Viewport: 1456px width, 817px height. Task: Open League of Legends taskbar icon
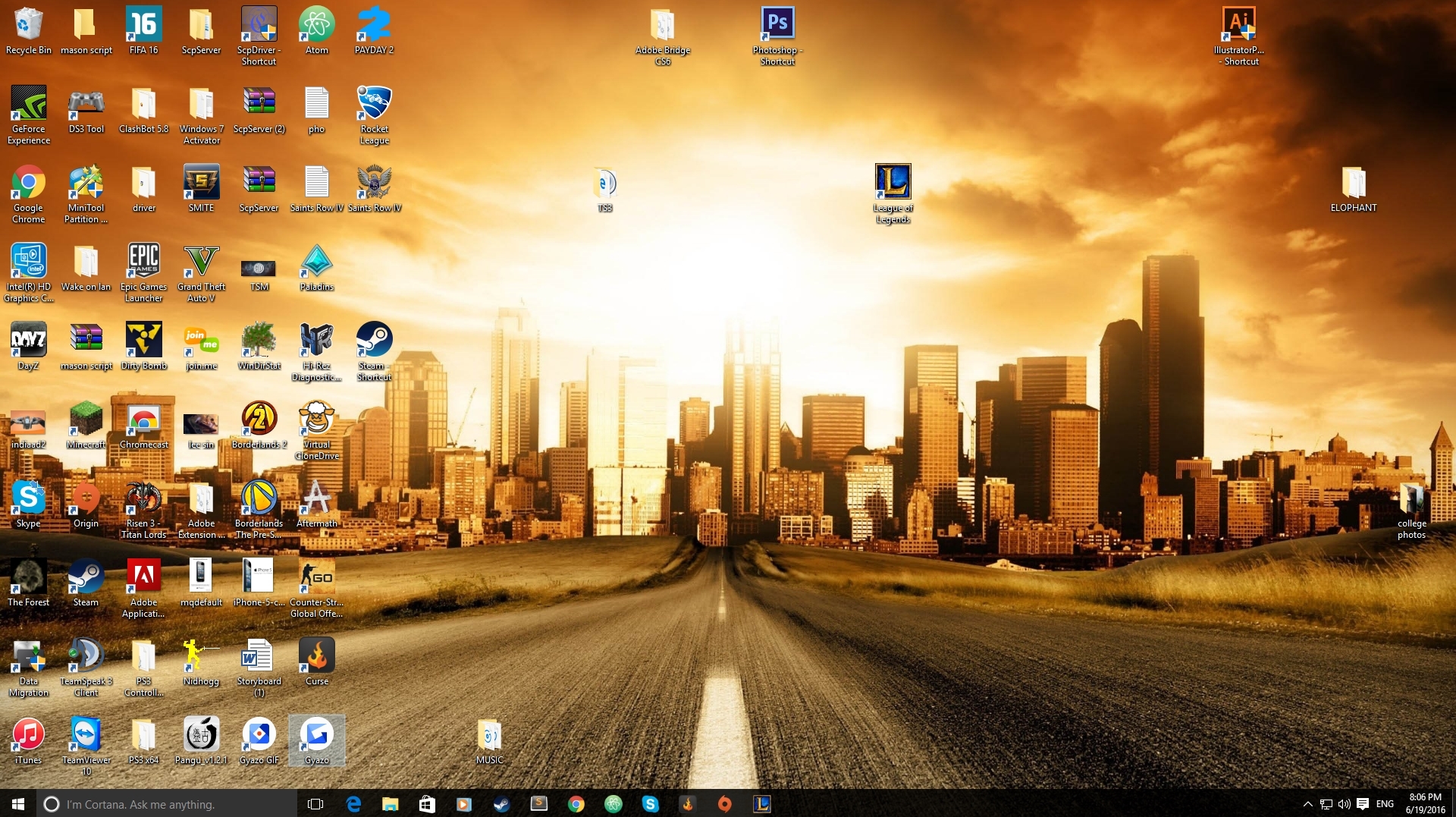761,803
